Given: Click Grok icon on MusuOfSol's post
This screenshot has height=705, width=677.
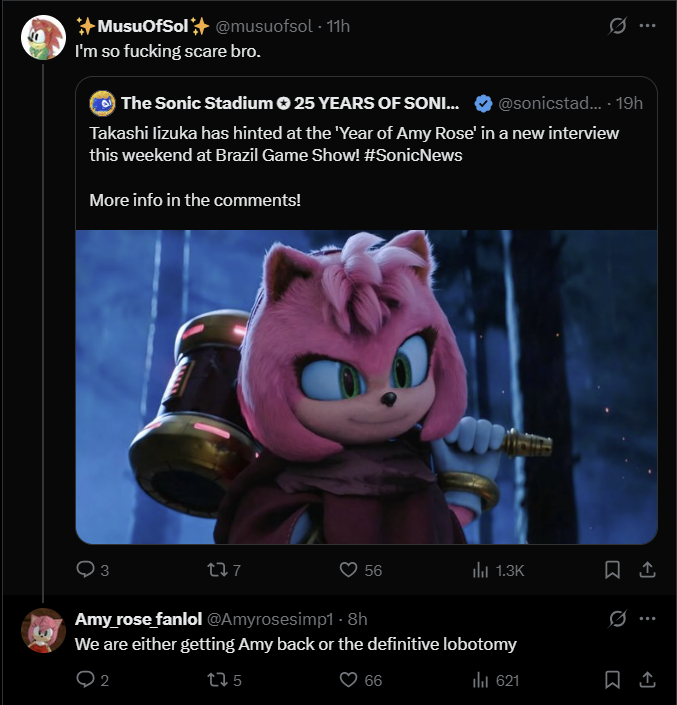Looking at the screenshot, I should click(x=617, y=26).
